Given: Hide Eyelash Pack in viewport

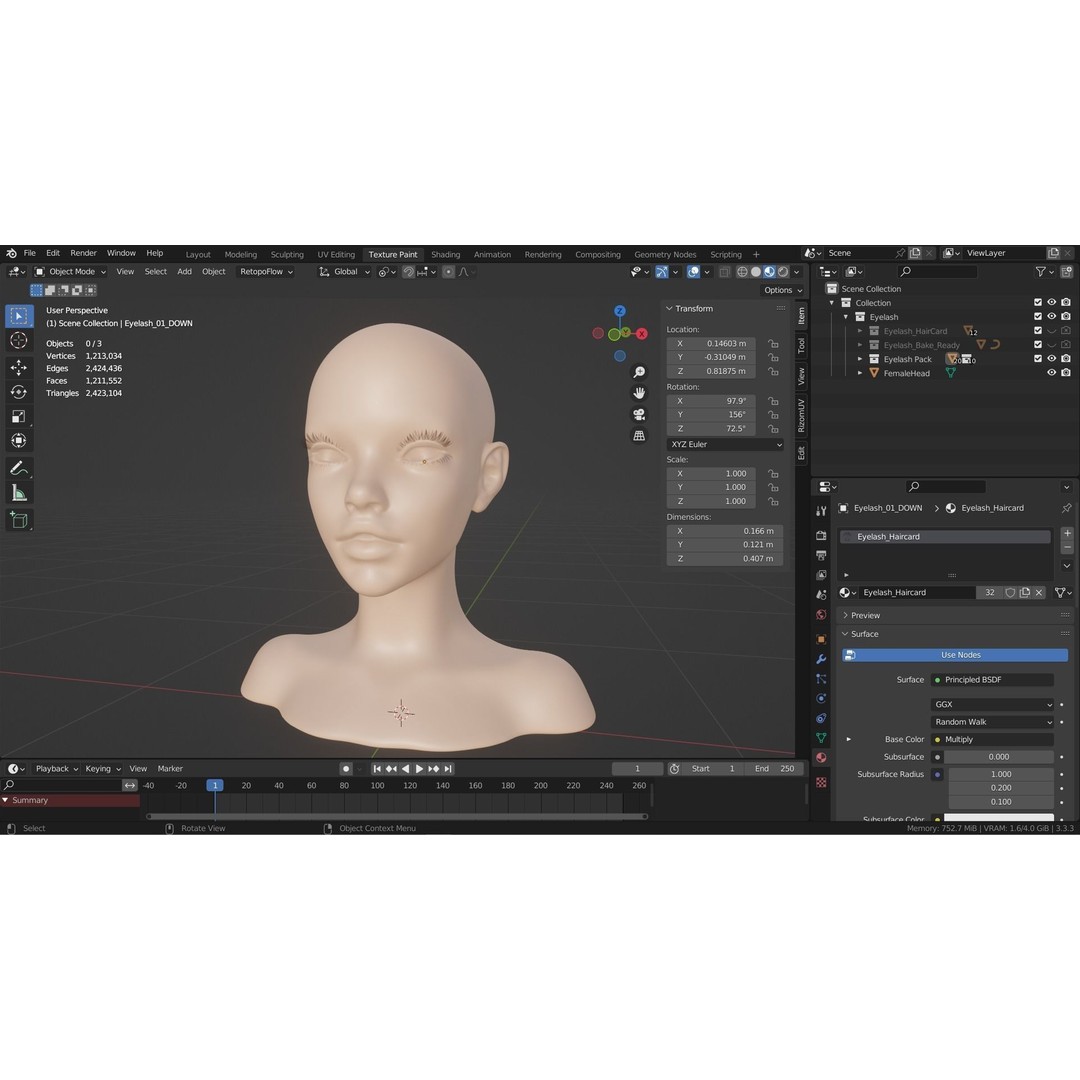Looking at the screenshot, I should click(1052, 359).
